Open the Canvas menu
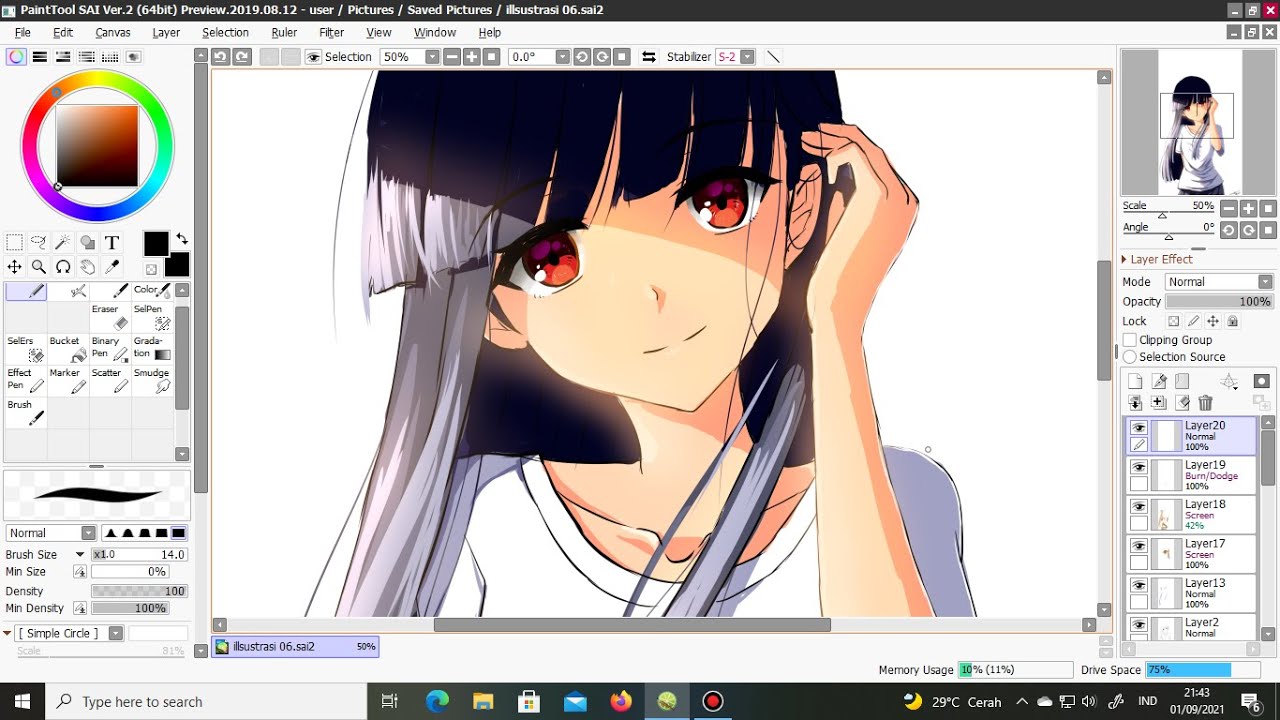The width and height of the screenshot is (1280, 720). (113, 32)
